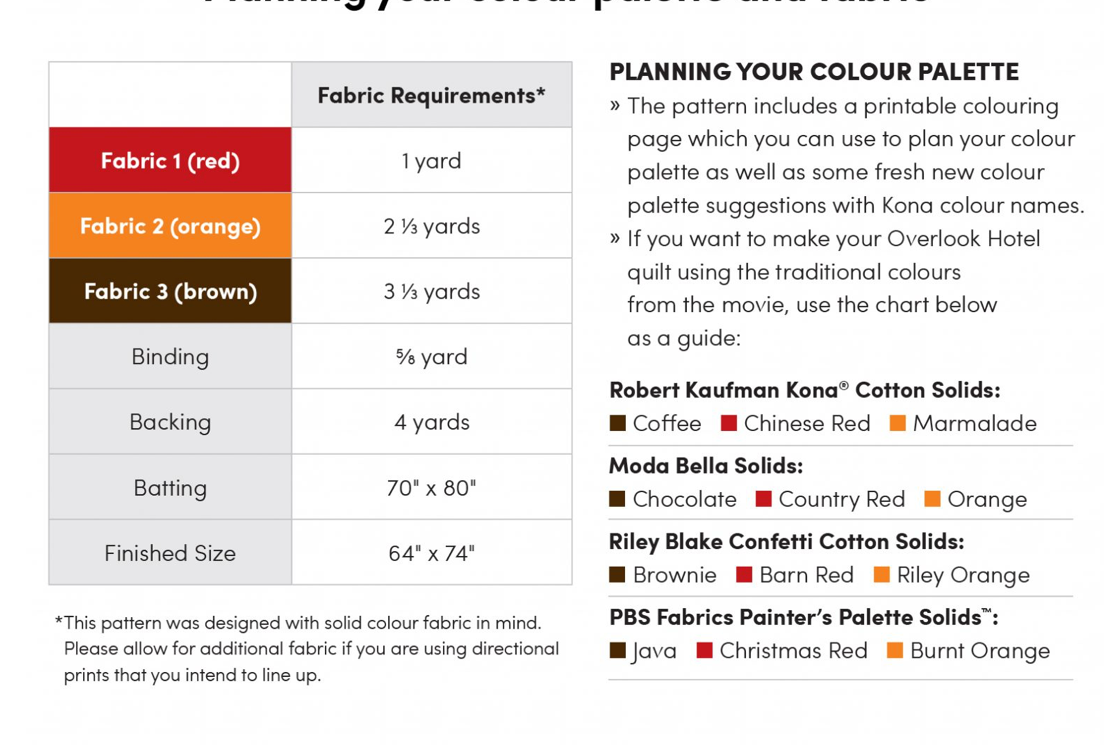The height and width of the screenshot is (750, 1104).
Task: Select the brown swatch beside Chocolate
Action: click(x=618, y=499)
